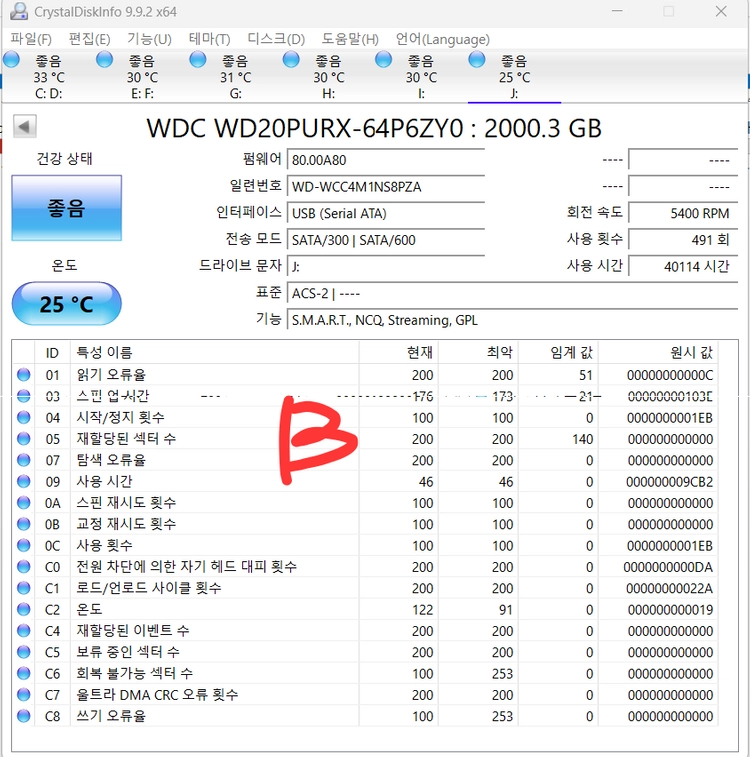
Task: Click the ID column header
Action: 53,352
